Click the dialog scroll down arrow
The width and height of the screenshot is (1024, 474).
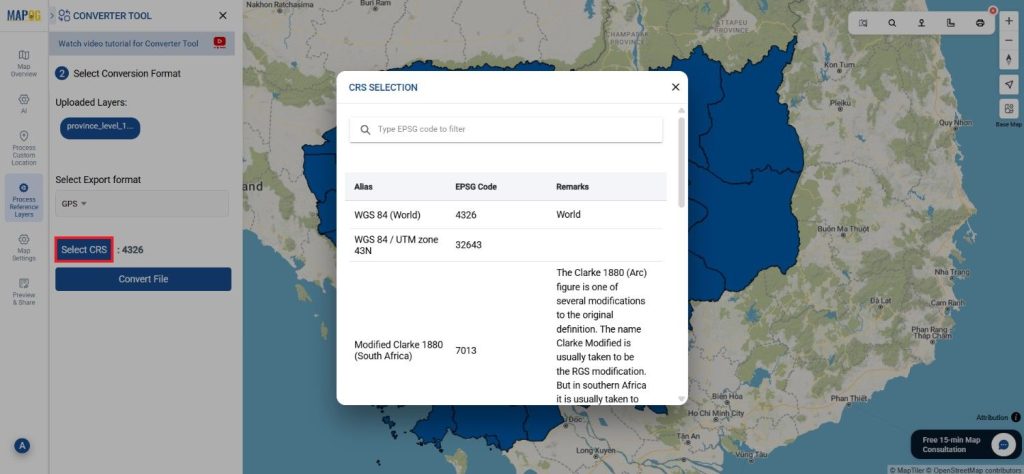[682, 398]
